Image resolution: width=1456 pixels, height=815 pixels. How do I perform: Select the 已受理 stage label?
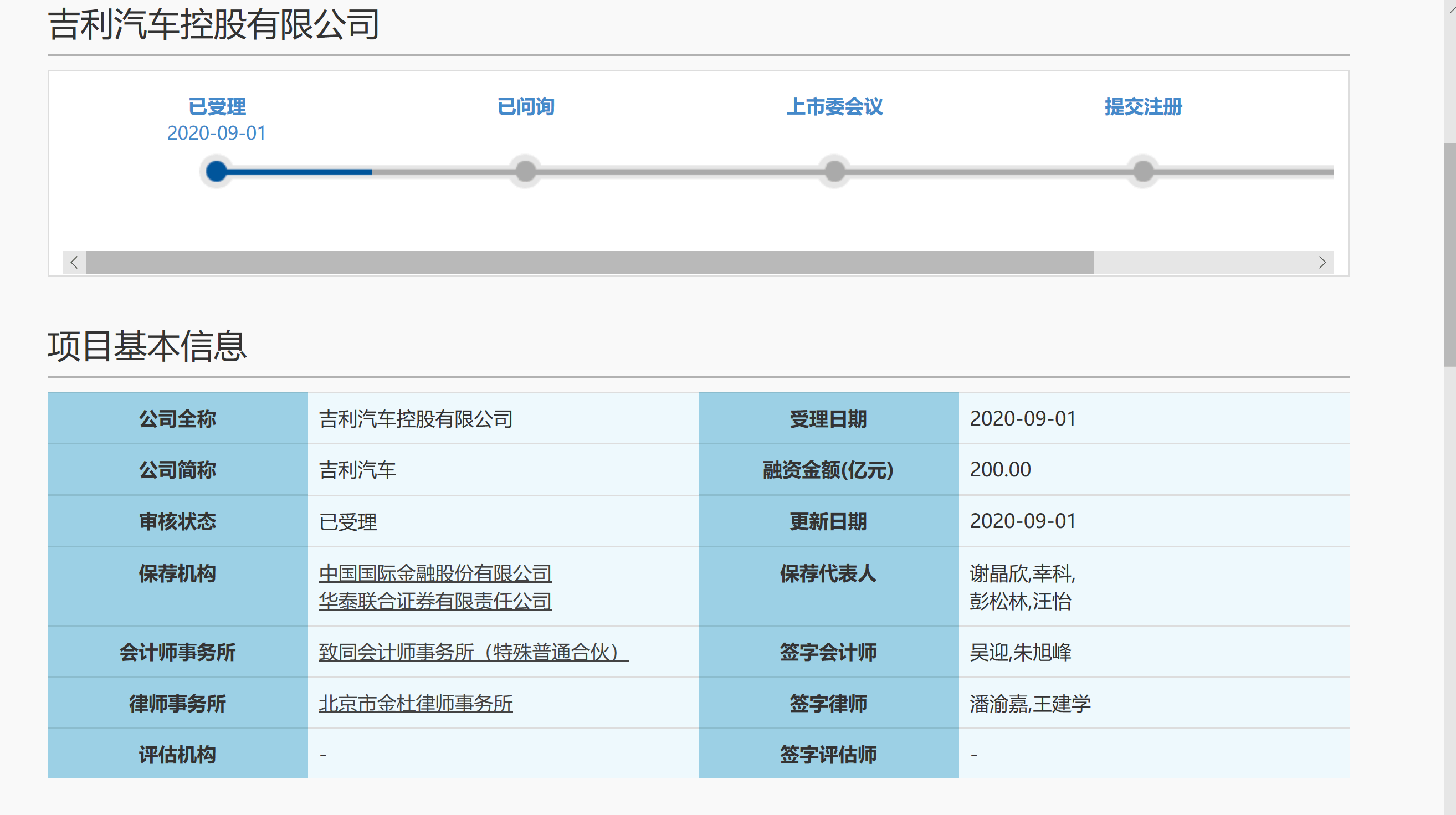pos(217,106)
